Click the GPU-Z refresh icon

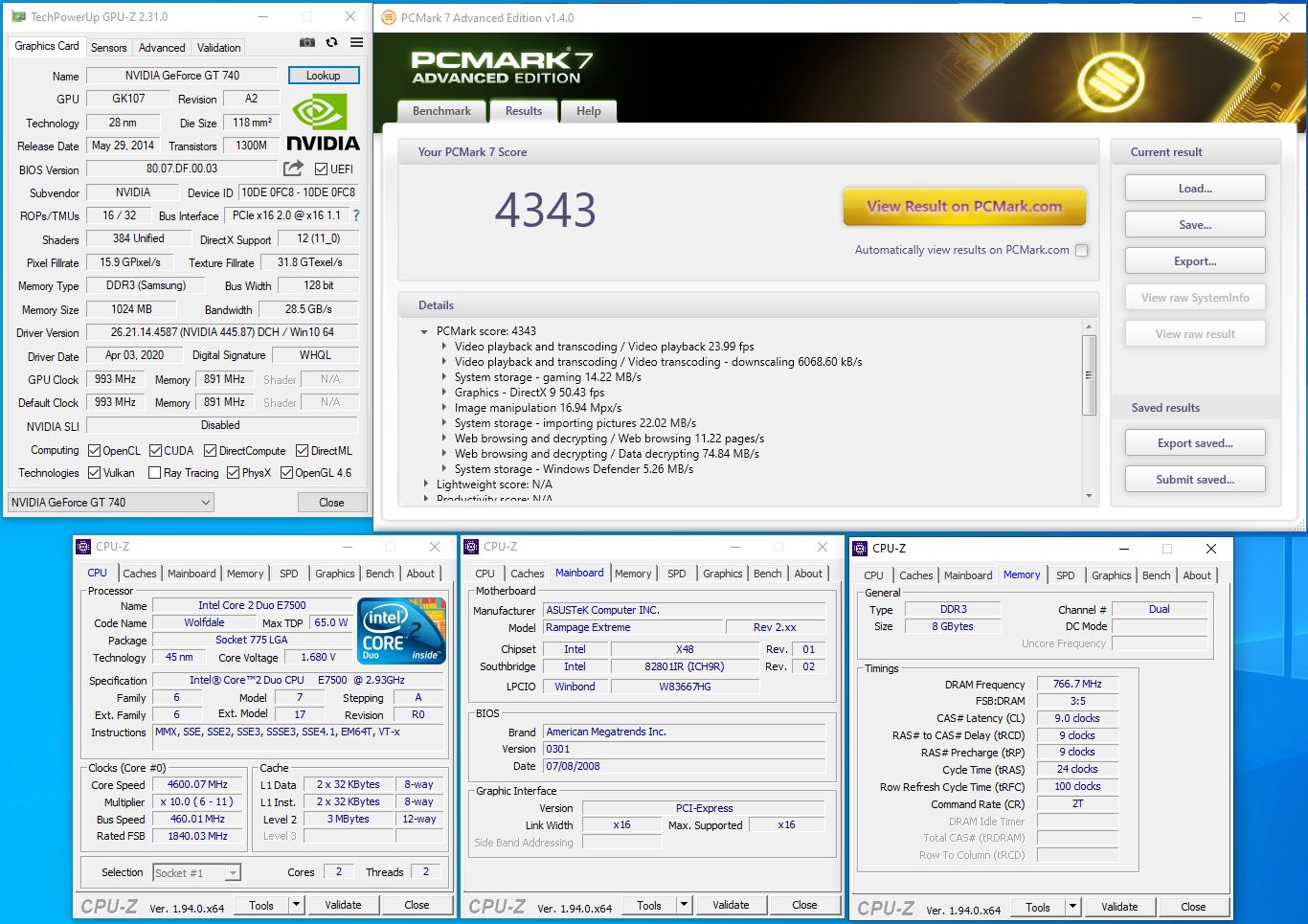(x=331, y=42)
